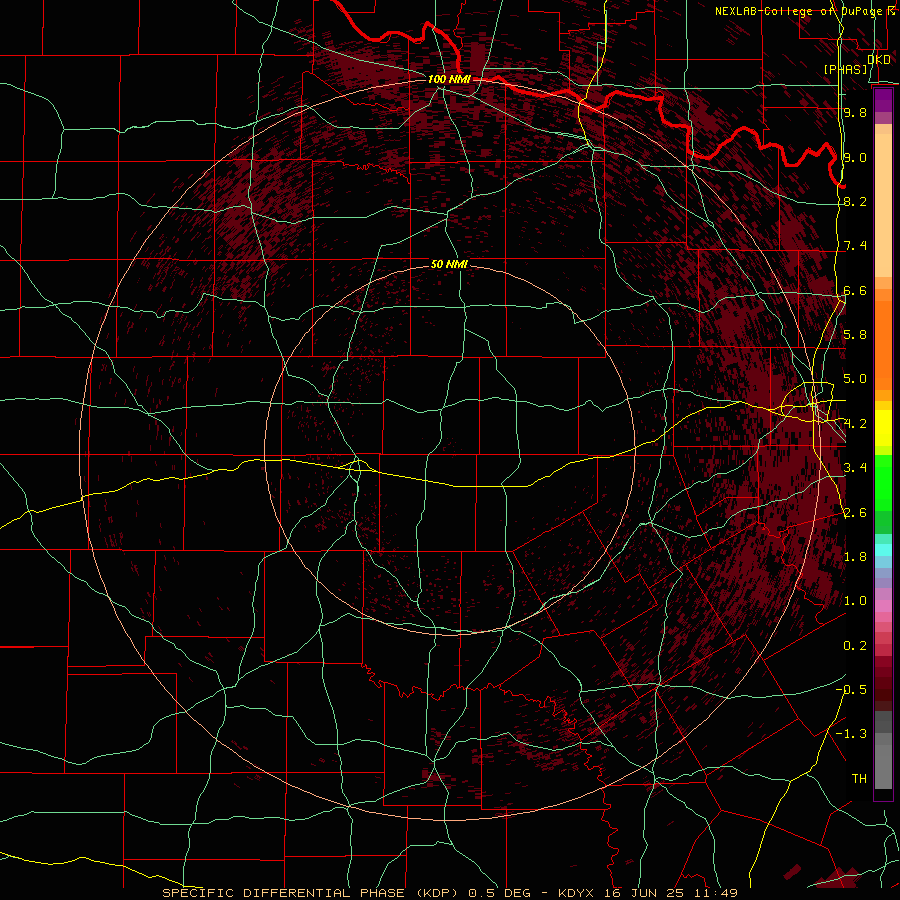Click the 9.0 value on the color scale
The width and height of the screenshot is (900, 900).
click(x=855, y=157)
